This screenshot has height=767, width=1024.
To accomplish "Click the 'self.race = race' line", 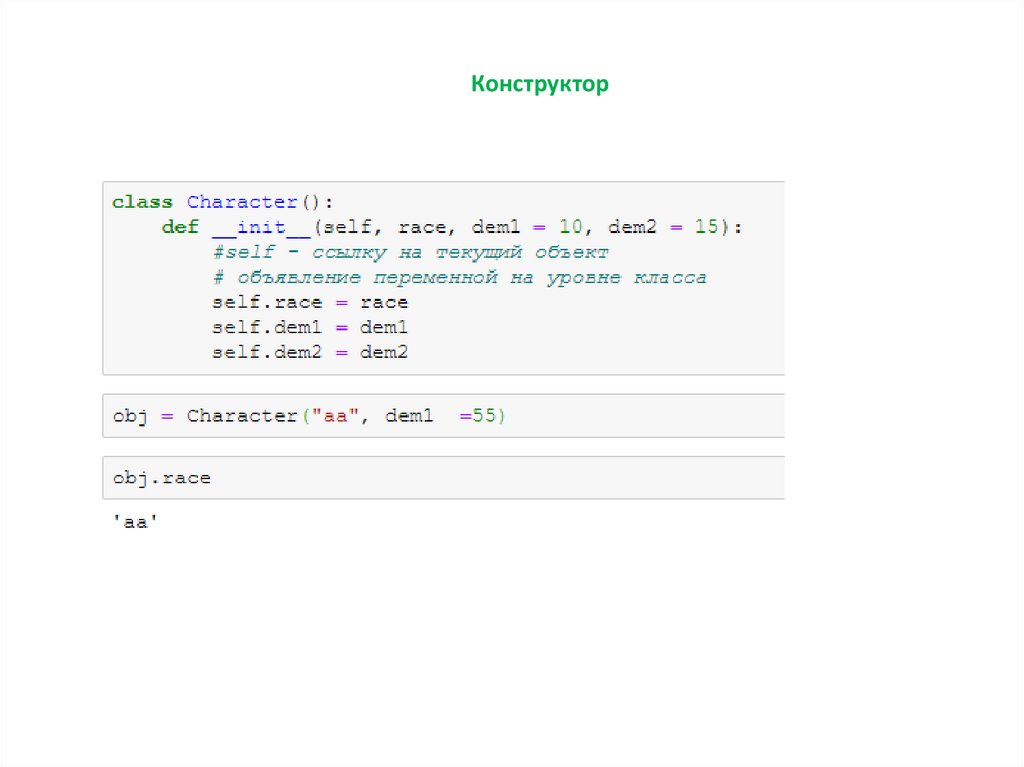I will [310, 302].
